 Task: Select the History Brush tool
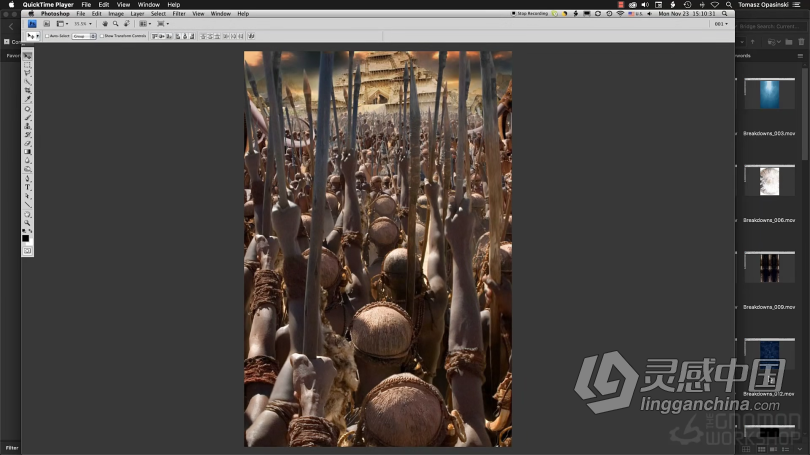[x=27, y=135]
